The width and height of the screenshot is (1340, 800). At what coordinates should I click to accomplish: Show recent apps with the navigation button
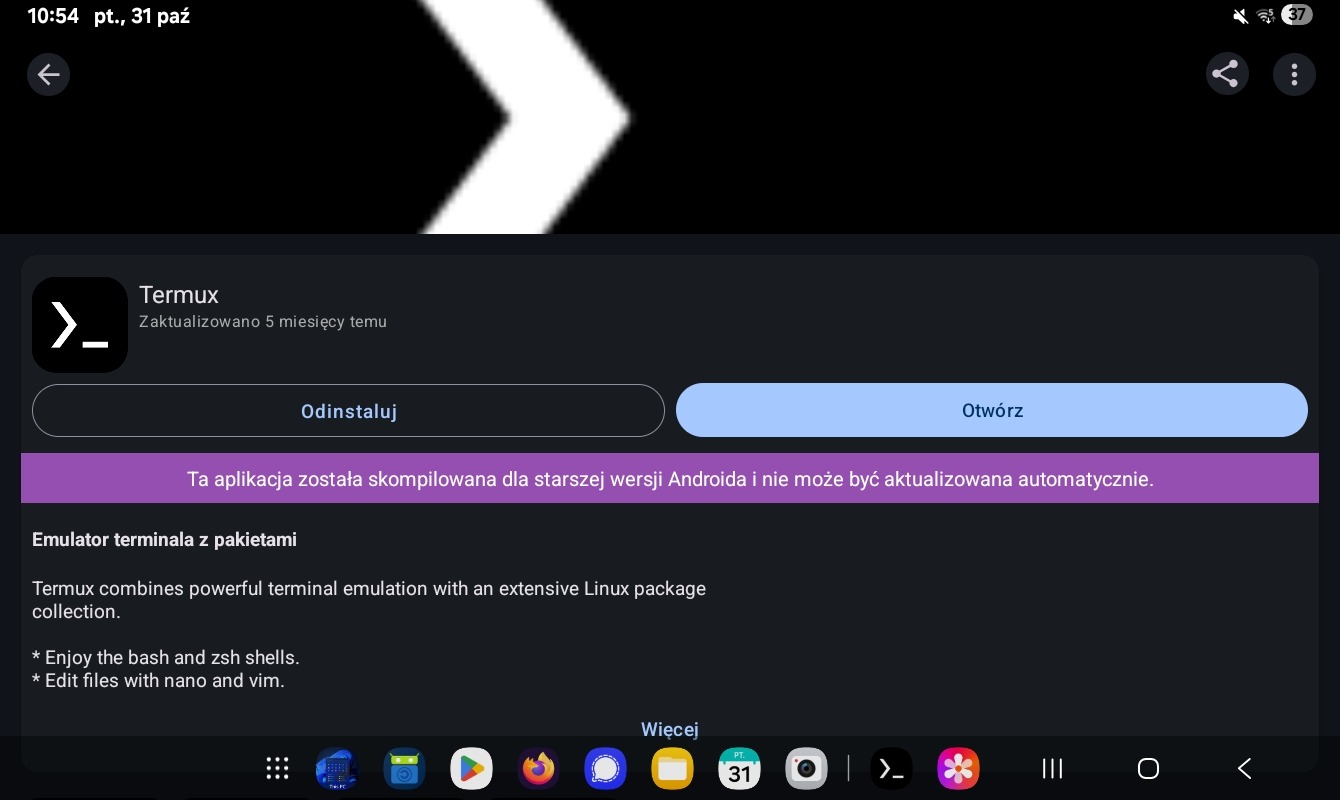(x=1052, y=768)
